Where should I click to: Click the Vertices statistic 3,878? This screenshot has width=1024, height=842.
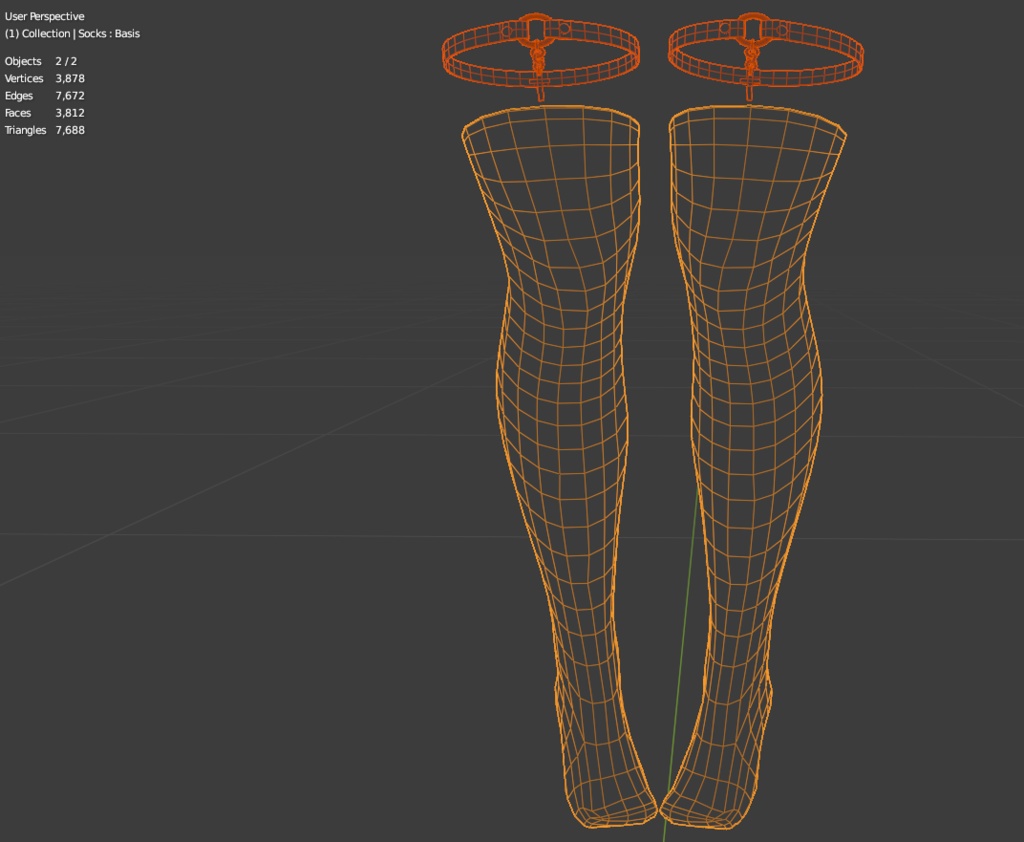70,78
